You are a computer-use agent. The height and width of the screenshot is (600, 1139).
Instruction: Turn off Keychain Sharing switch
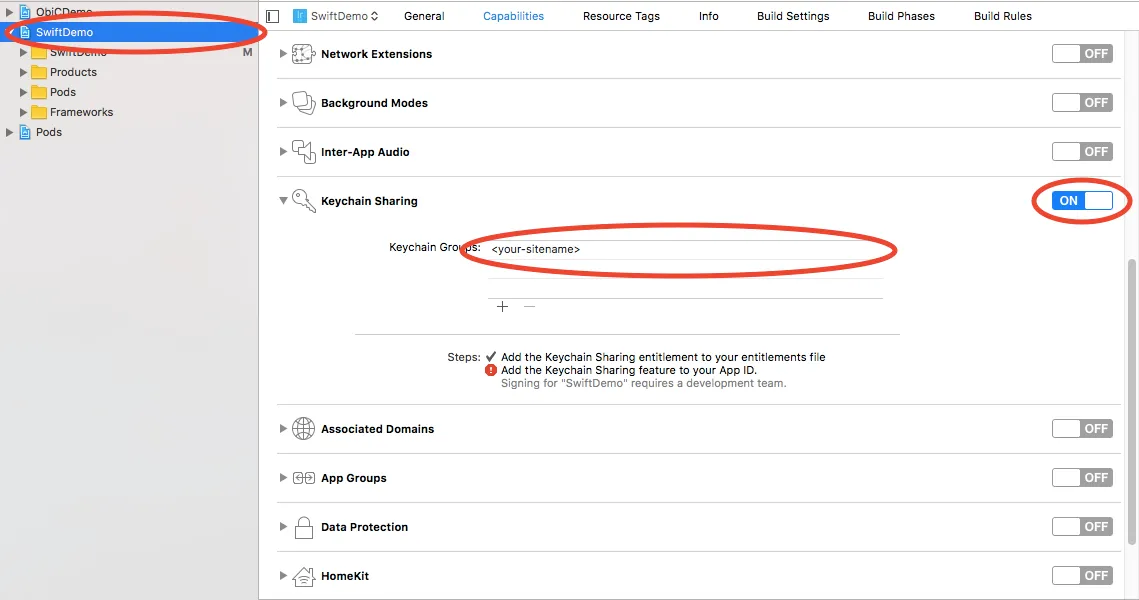click(1082, 201)
